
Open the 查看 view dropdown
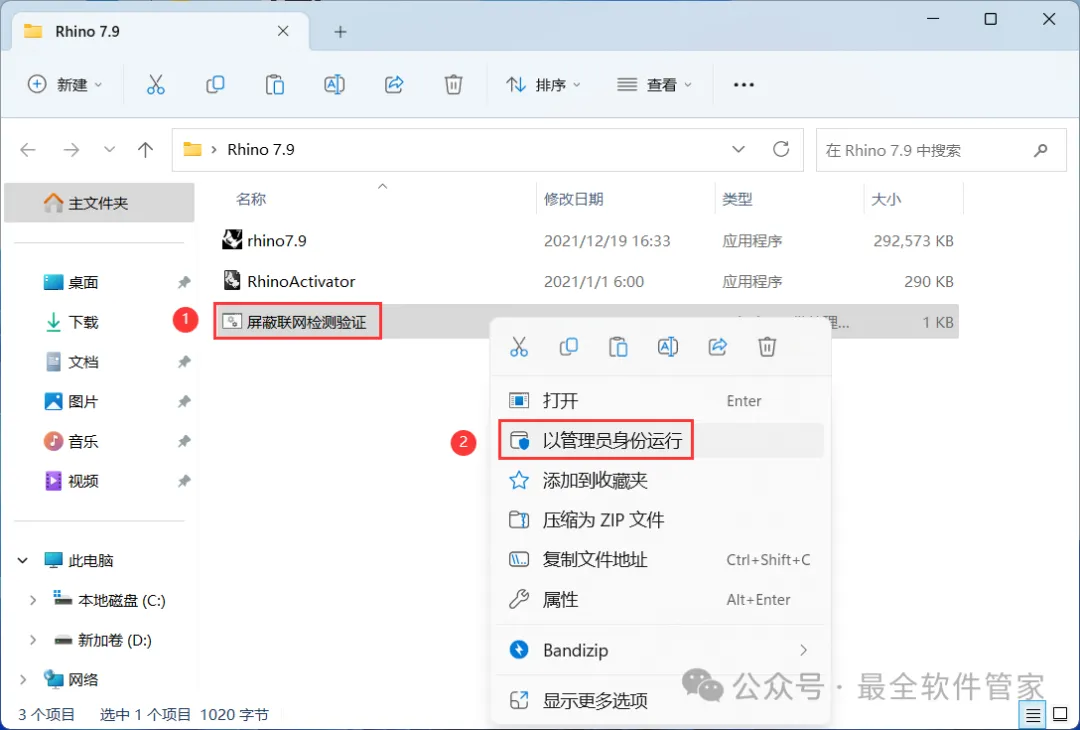click(654, 85)
